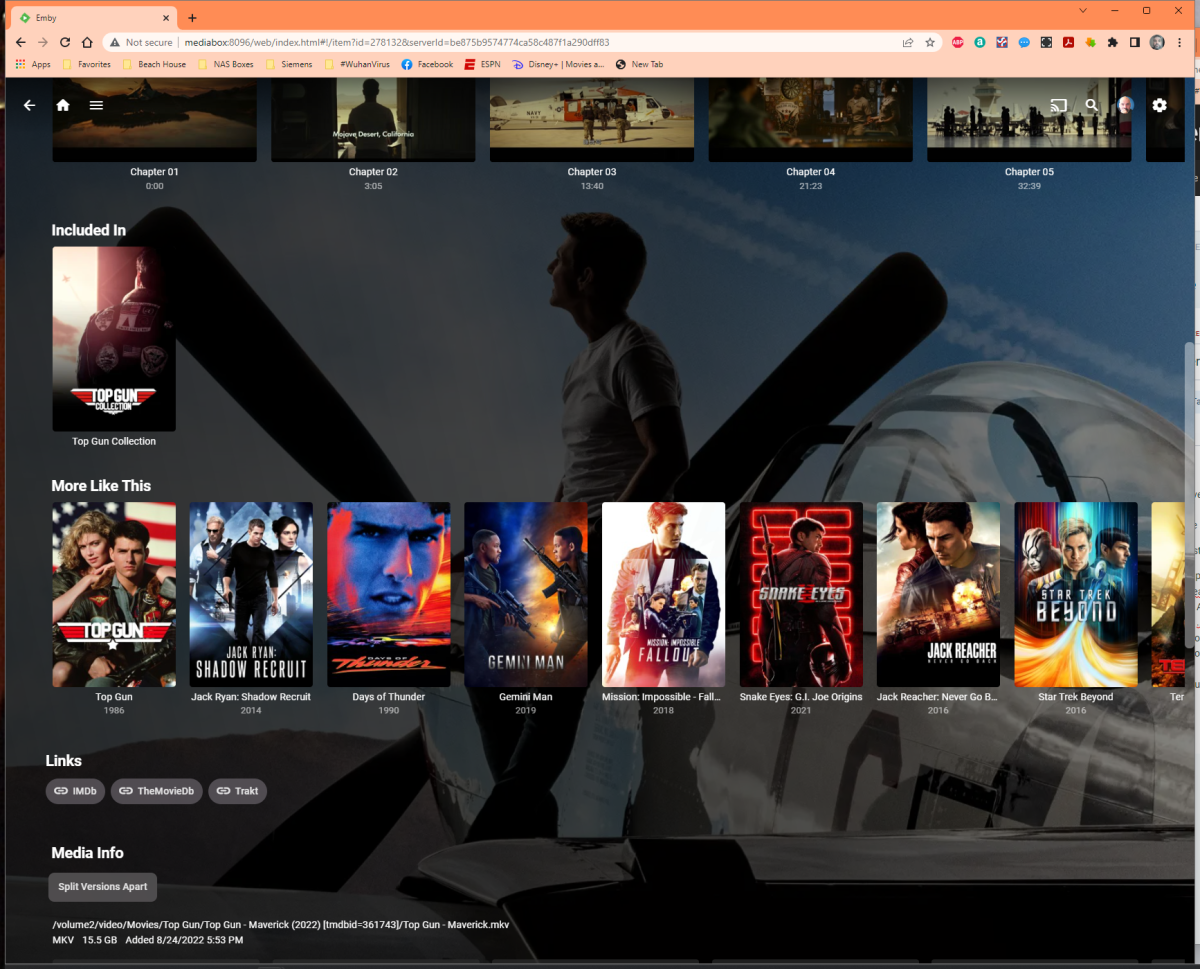1200x969 pixels.
Task: Open Star Trek Beyond poster
Action: pos(1076,594)
